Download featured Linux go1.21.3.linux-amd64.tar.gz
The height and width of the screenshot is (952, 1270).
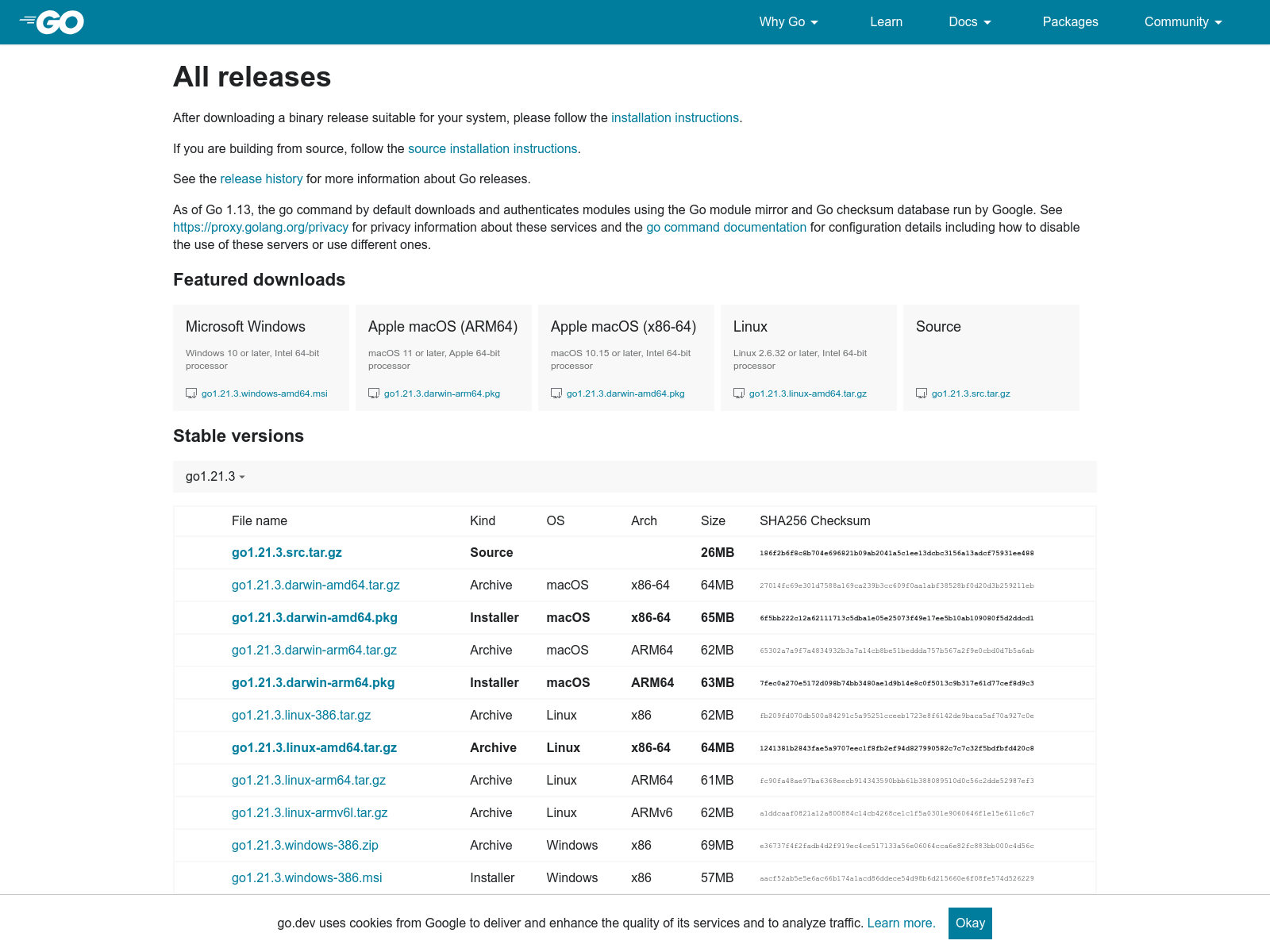tap(808, 393)
